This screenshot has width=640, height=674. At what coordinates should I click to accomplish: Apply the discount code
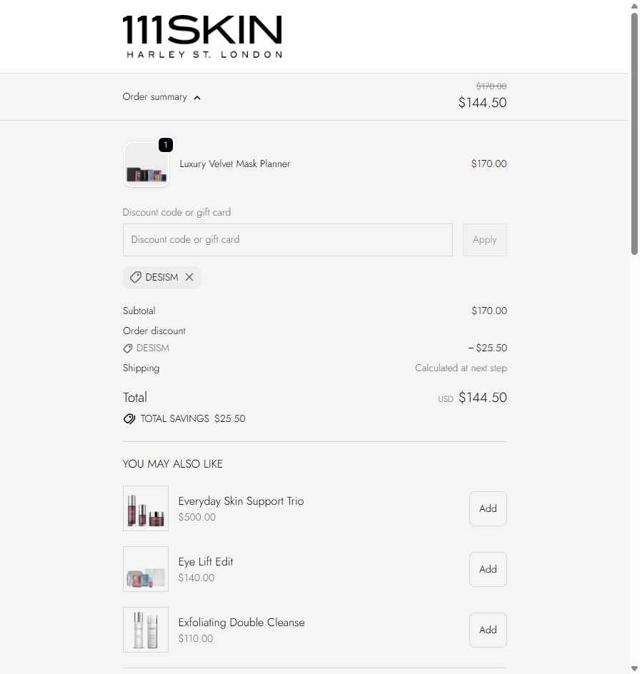(485, 240)
